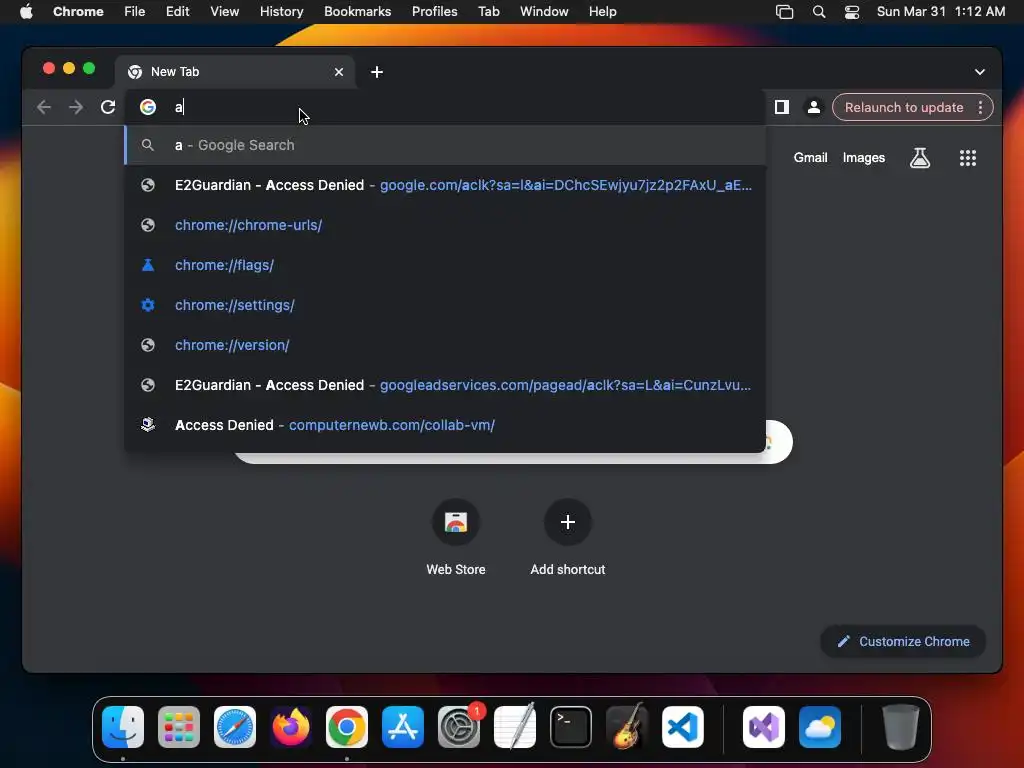The width and height of the screenshot is (1024, 768).
Task: Select the chrome://chrome-urls/ suggestion
Action: [x=445, y=225]
